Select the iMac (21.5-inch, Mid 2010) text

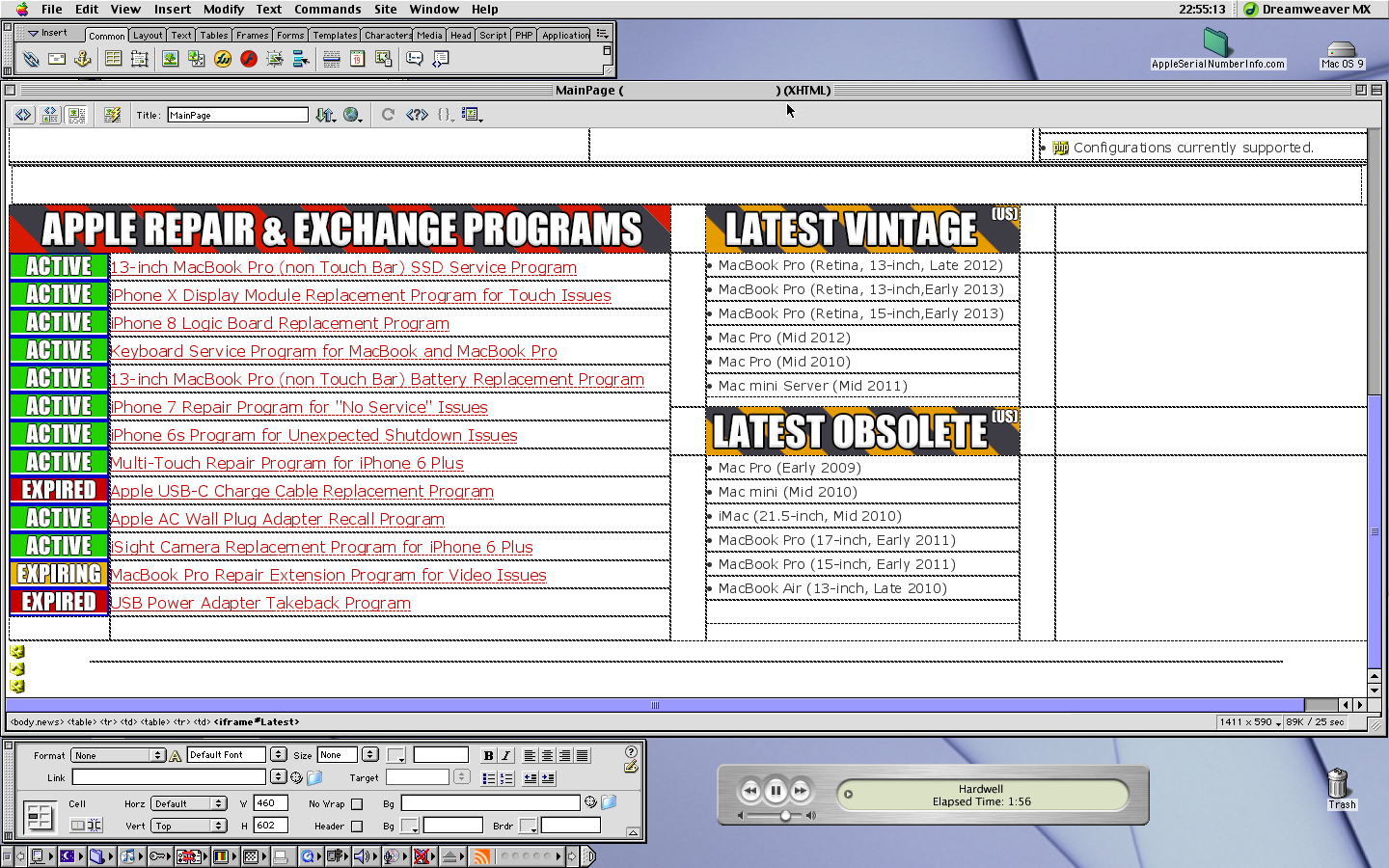coord(809,516)
